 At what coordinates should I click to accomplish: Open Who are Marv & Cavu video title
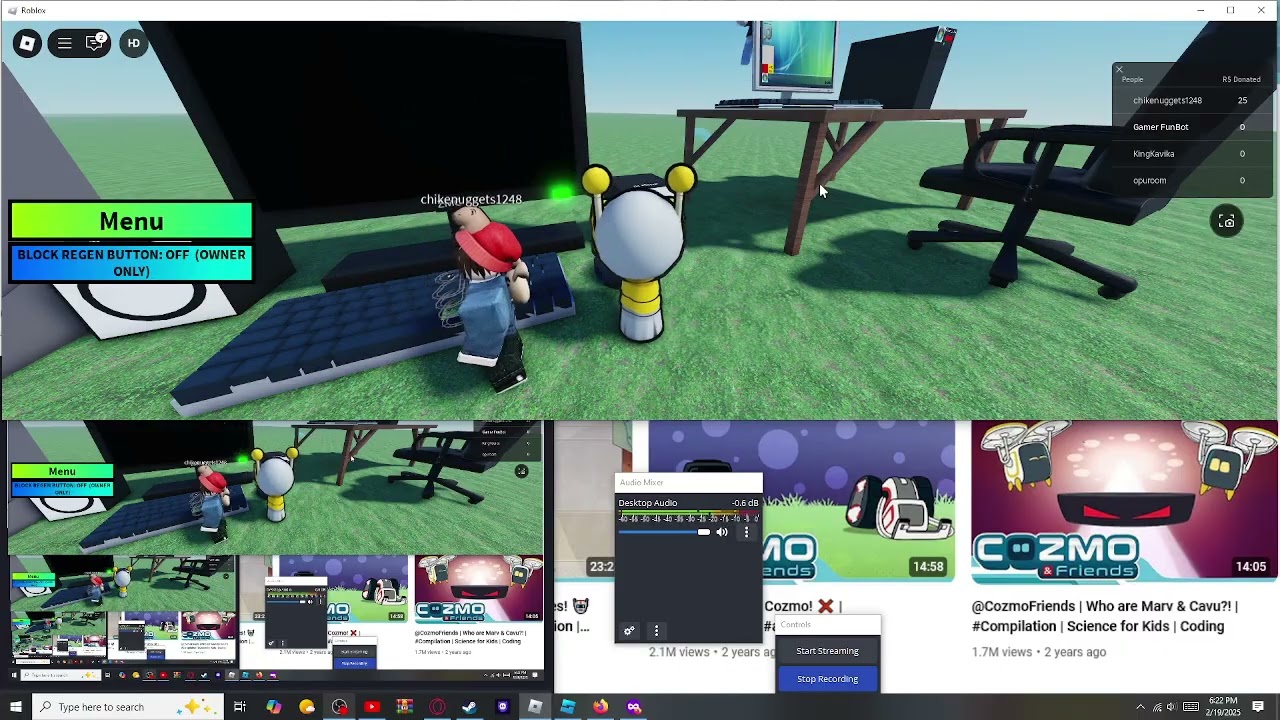point(1104,616)
